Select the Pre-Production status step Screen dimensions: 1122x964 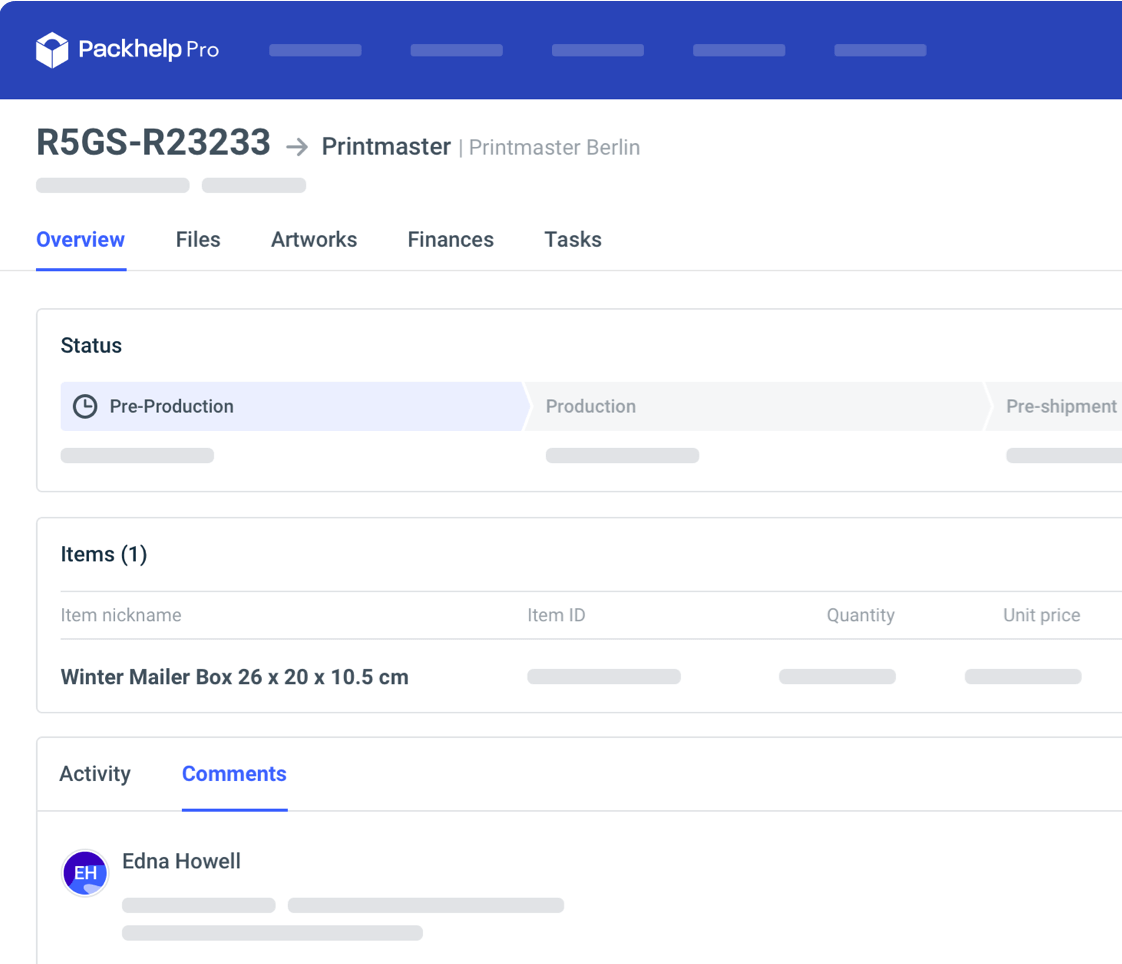pos(290,406)
